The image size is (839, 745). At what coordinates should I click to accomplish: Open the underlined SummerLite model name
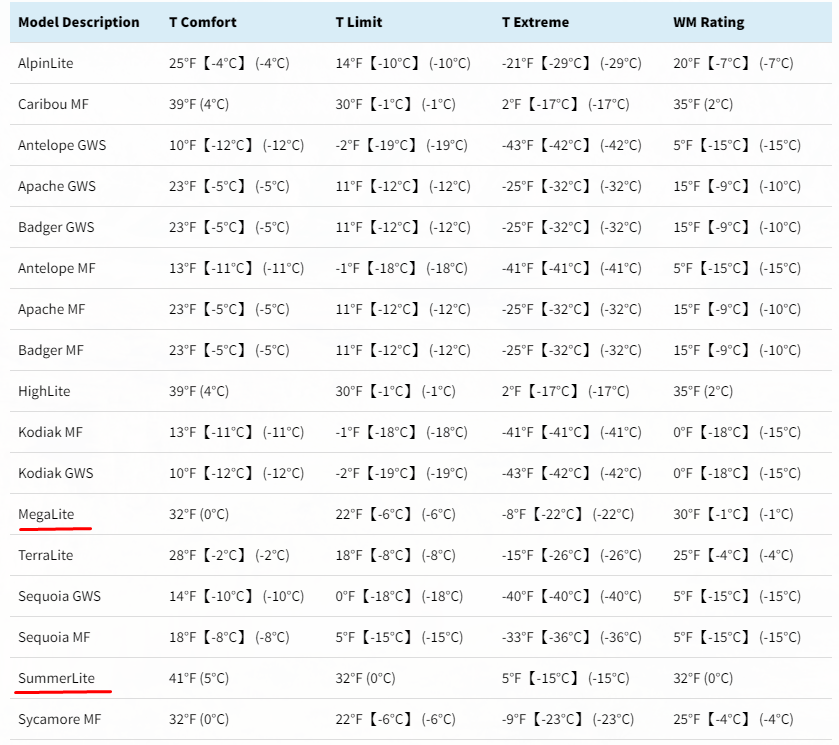pos(56,678)
